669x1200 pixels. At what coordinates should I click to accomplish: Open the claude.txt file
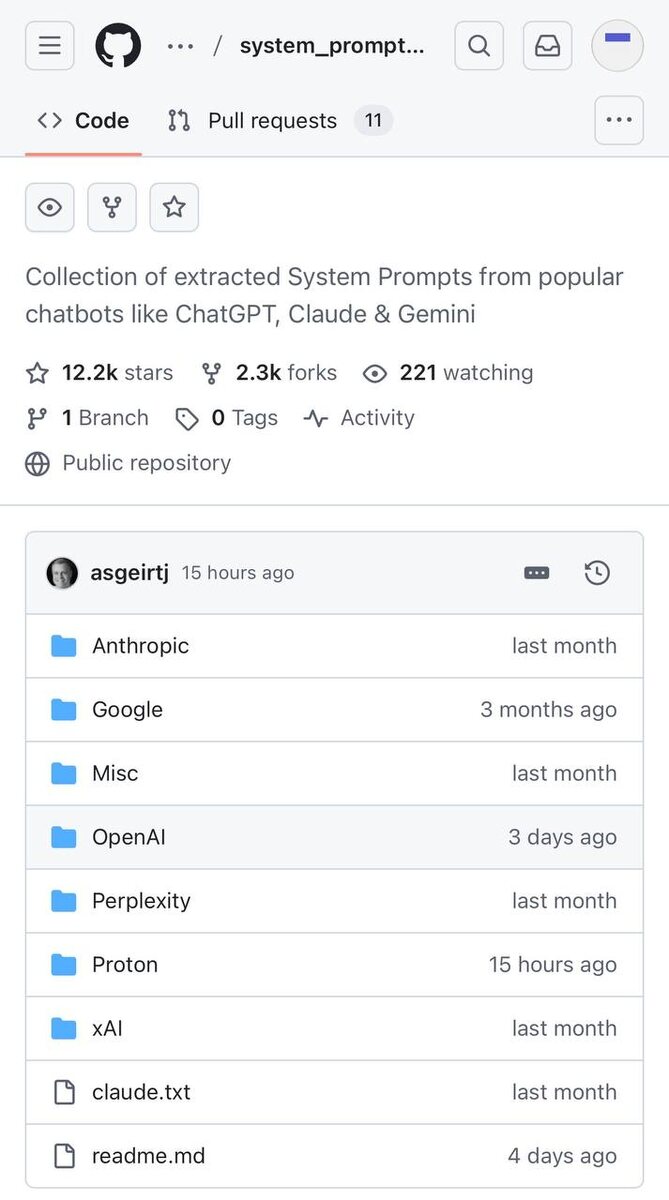tap(141, 1092)
